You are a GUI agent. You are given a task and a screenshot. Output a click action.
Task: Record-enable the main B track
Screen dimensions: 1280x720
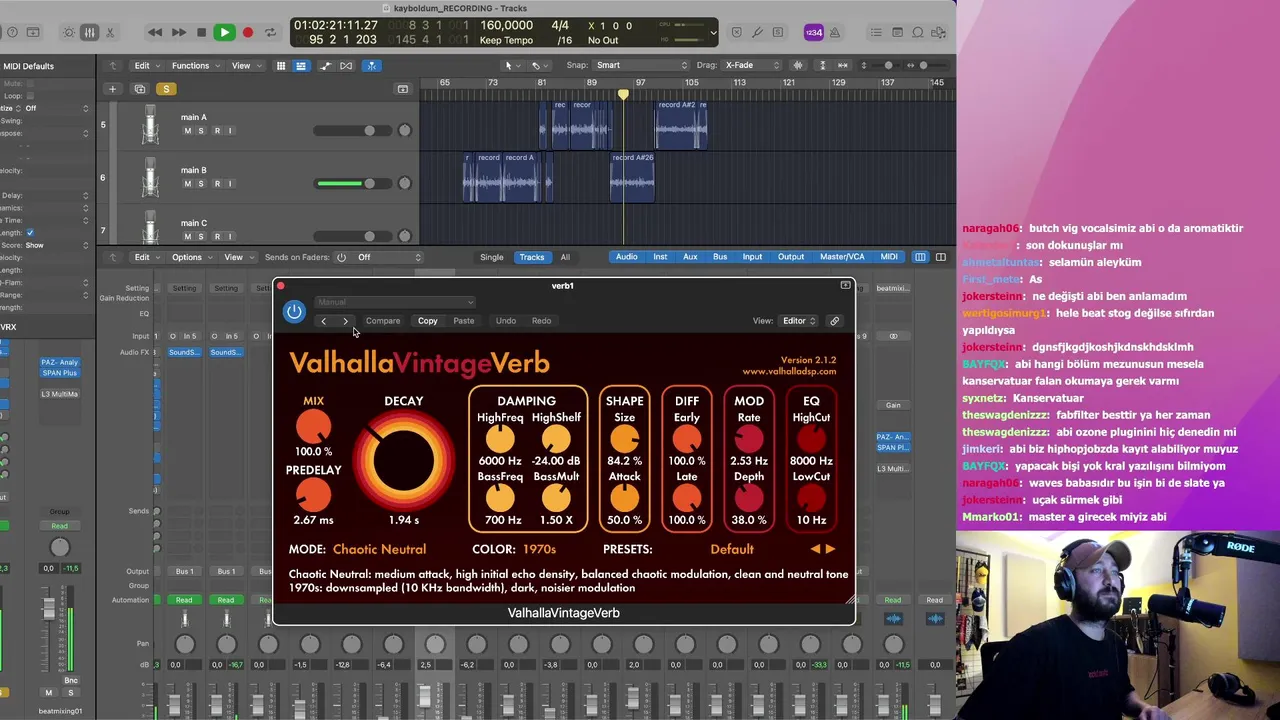pos(215,184)
